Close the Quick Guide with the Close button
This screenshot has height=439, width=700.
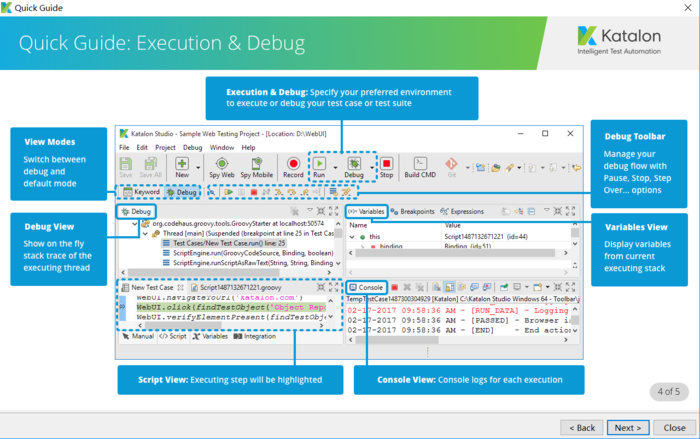click(x=674, y=427)
